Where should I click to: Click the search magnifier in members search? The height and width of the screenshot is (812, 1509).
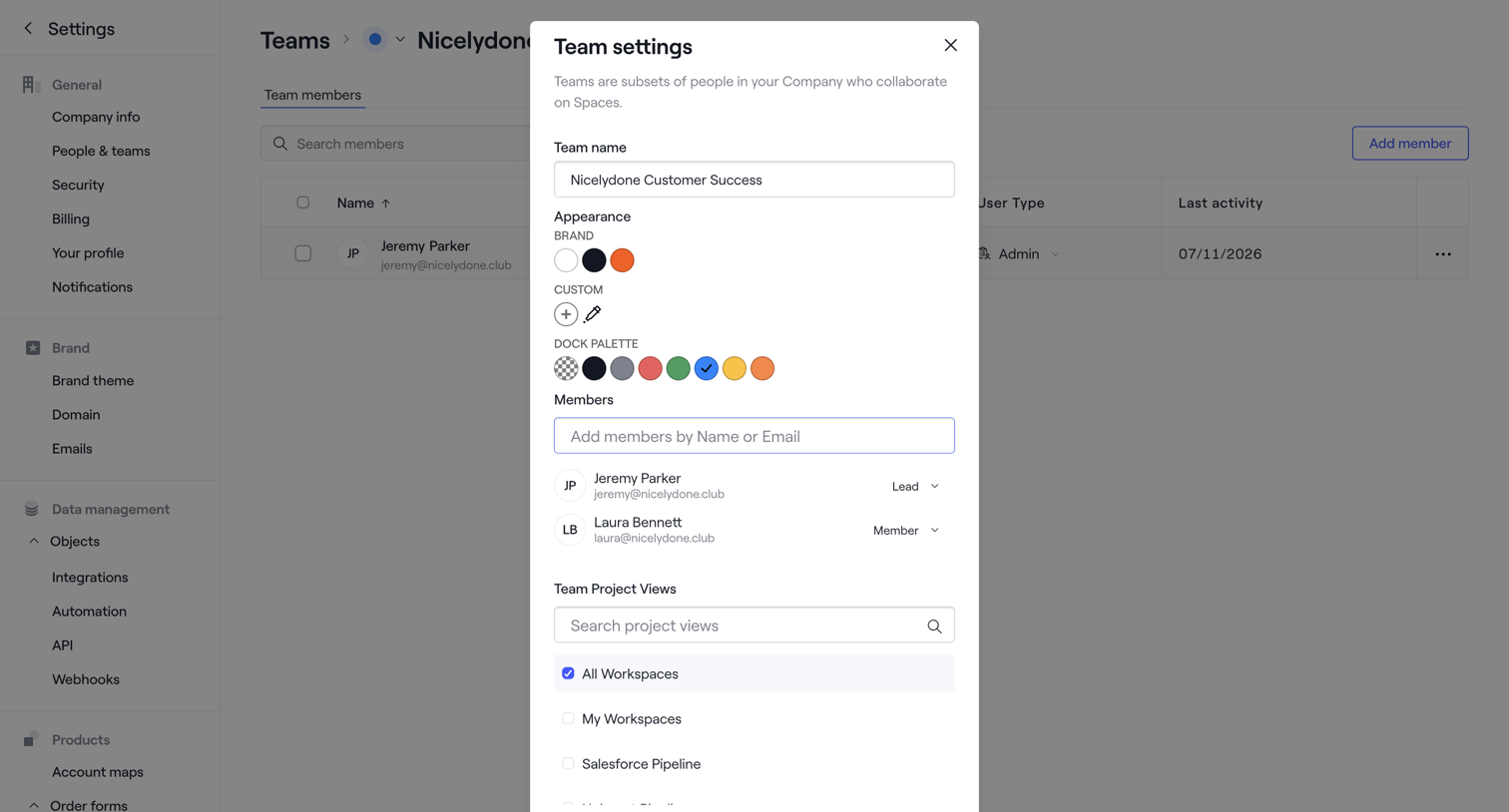[280, 144]
